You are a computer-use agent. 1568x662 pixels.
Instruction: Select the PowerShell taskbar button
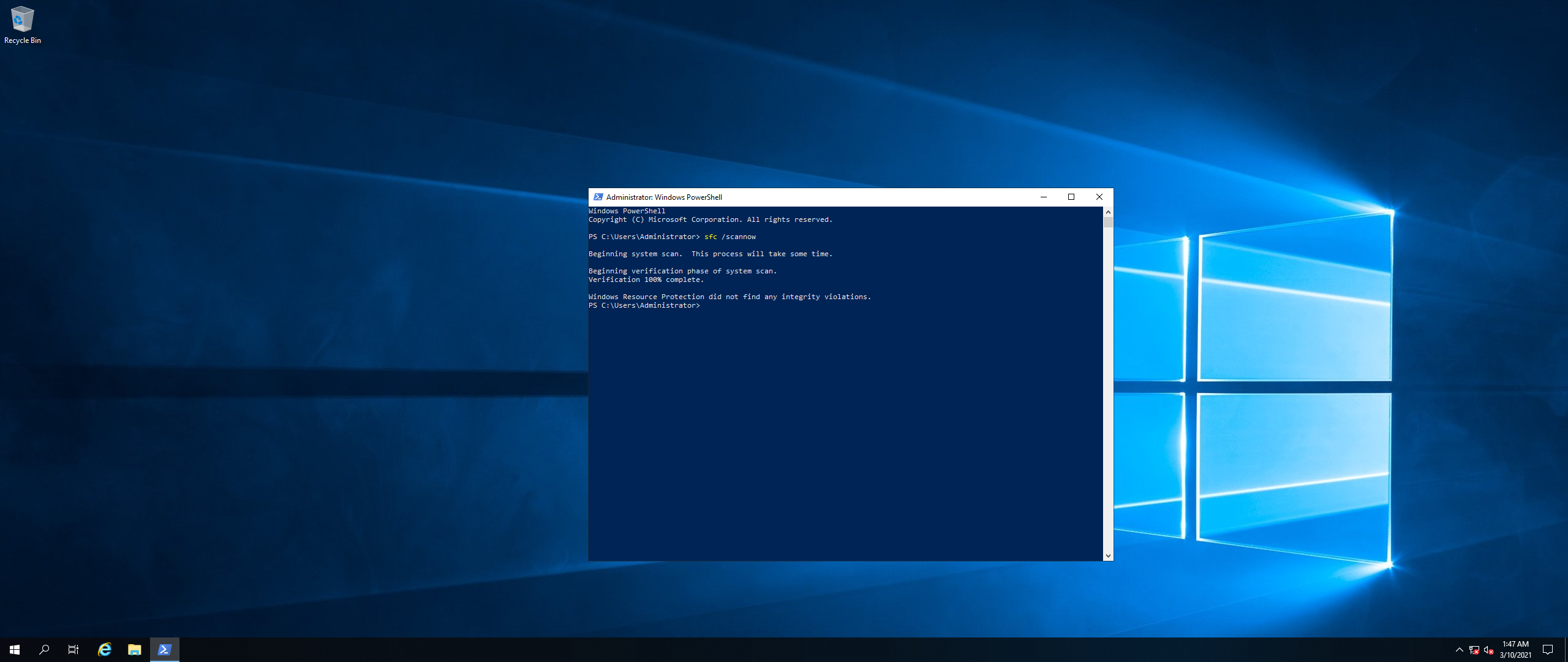(x=165, y=650)
